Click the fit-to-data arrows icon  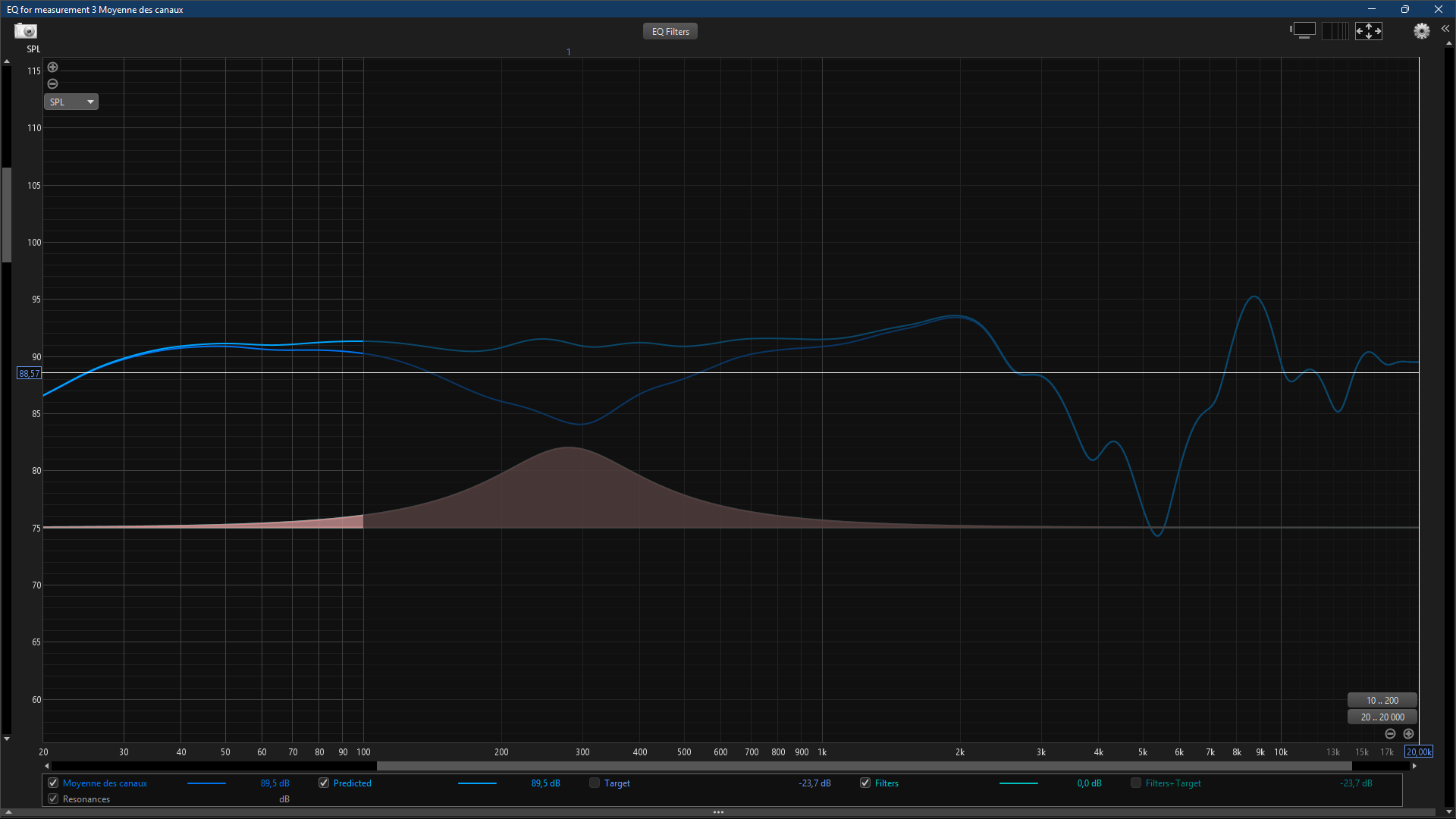[x=1369, y=31]
